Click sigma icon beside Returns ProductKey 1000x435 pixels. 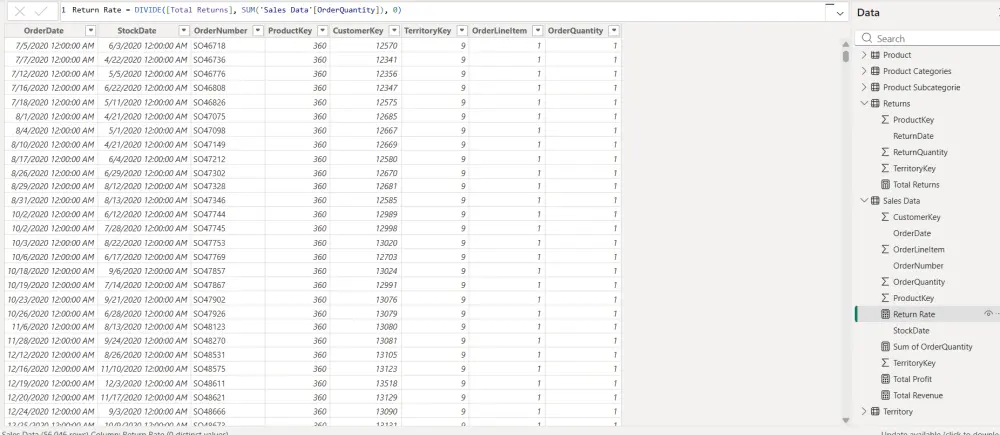[885, 119]
